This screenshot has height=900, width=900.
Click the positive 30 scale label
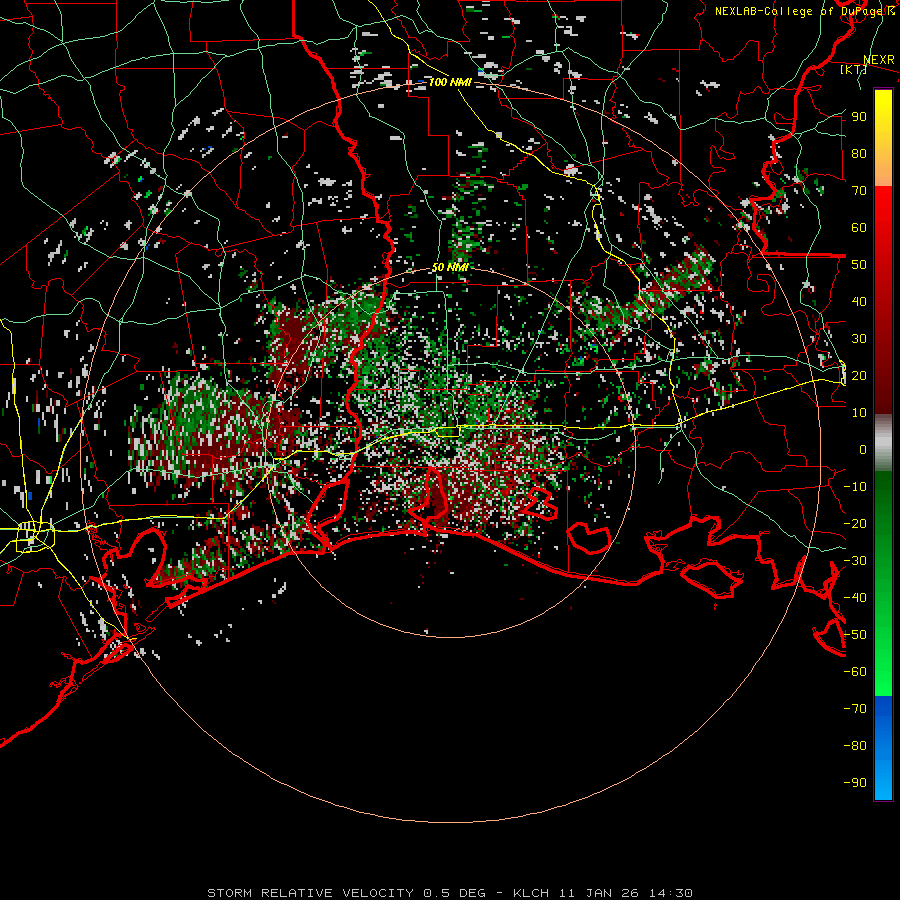pyautogui.click(x=859, y=339)
